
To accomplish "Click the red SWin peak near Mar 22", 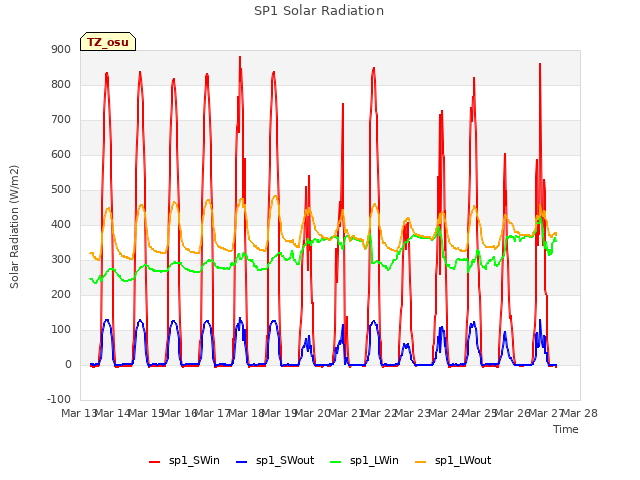I will [373, 68].
